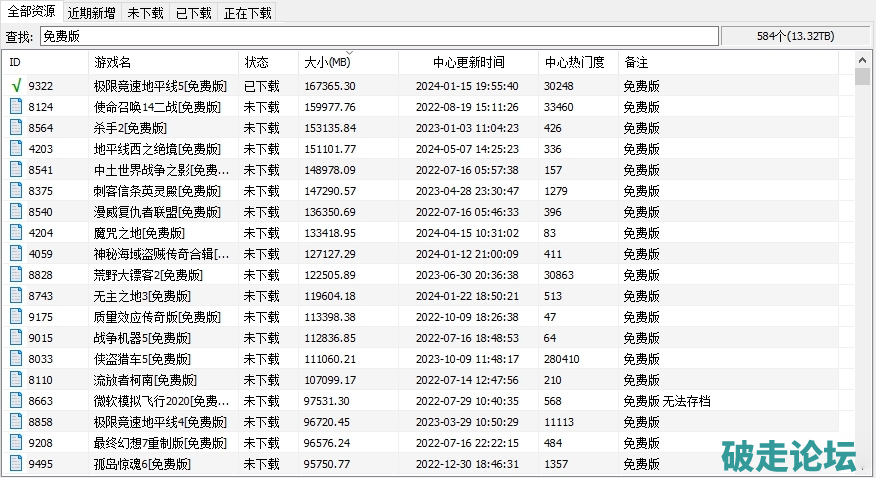Show the 正在下载 tab

coord(247,14)
